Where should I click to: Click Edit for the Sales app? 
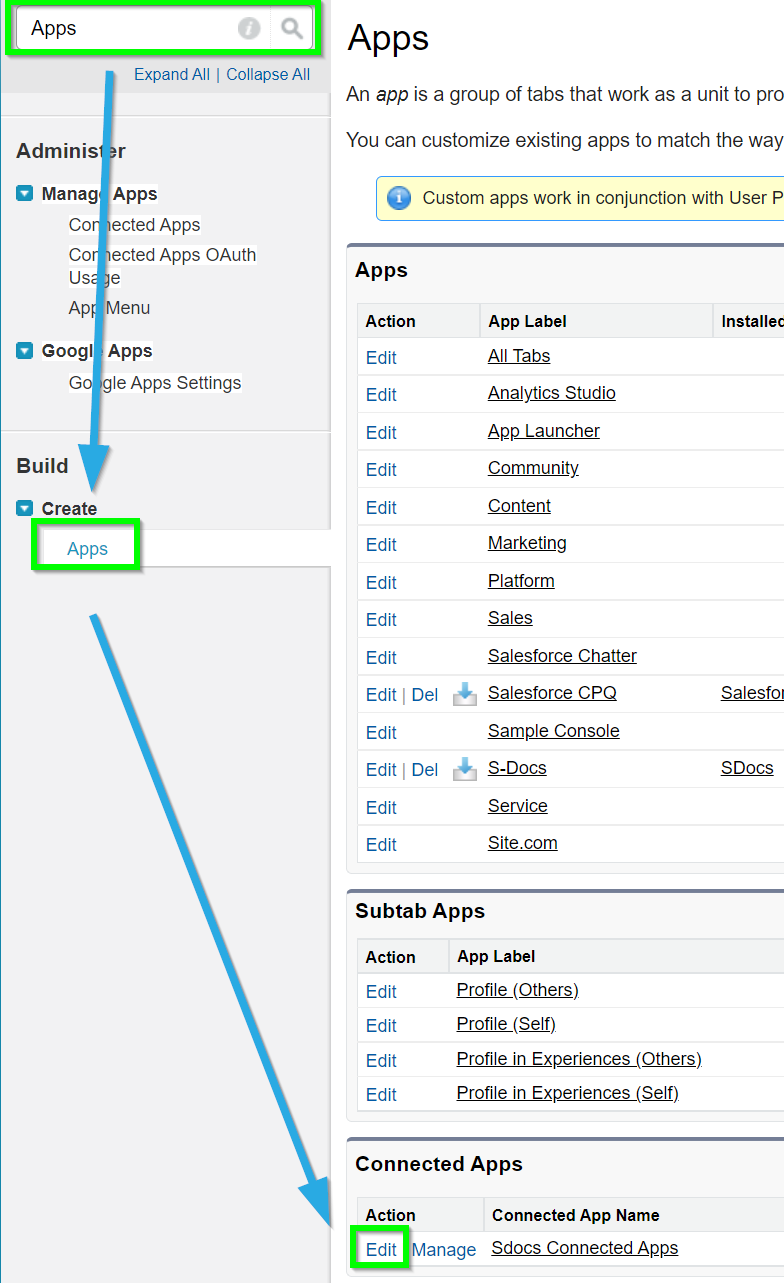click(381, 619)
